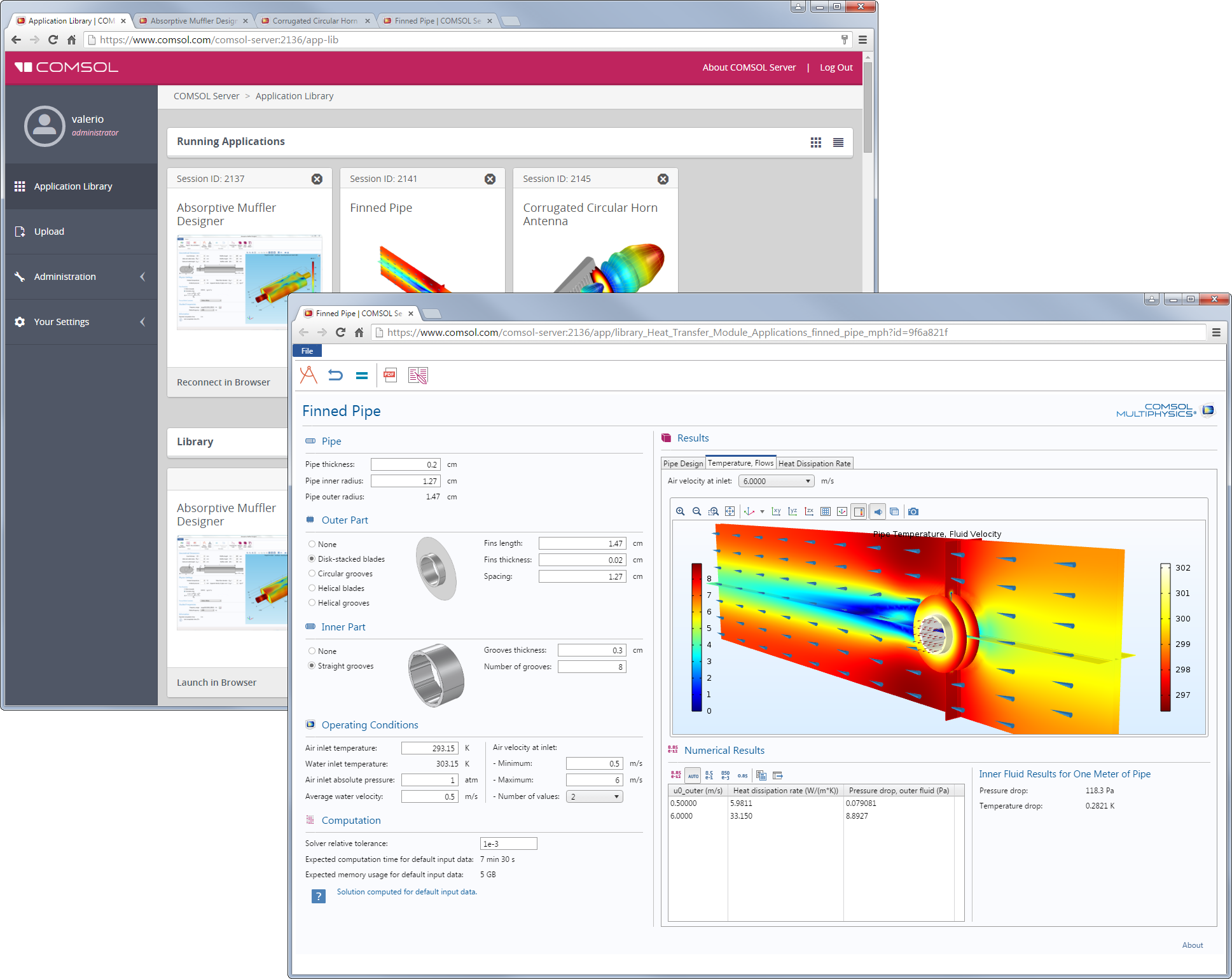Click Launch in Browser button
1232x979 pixels.
216,683
